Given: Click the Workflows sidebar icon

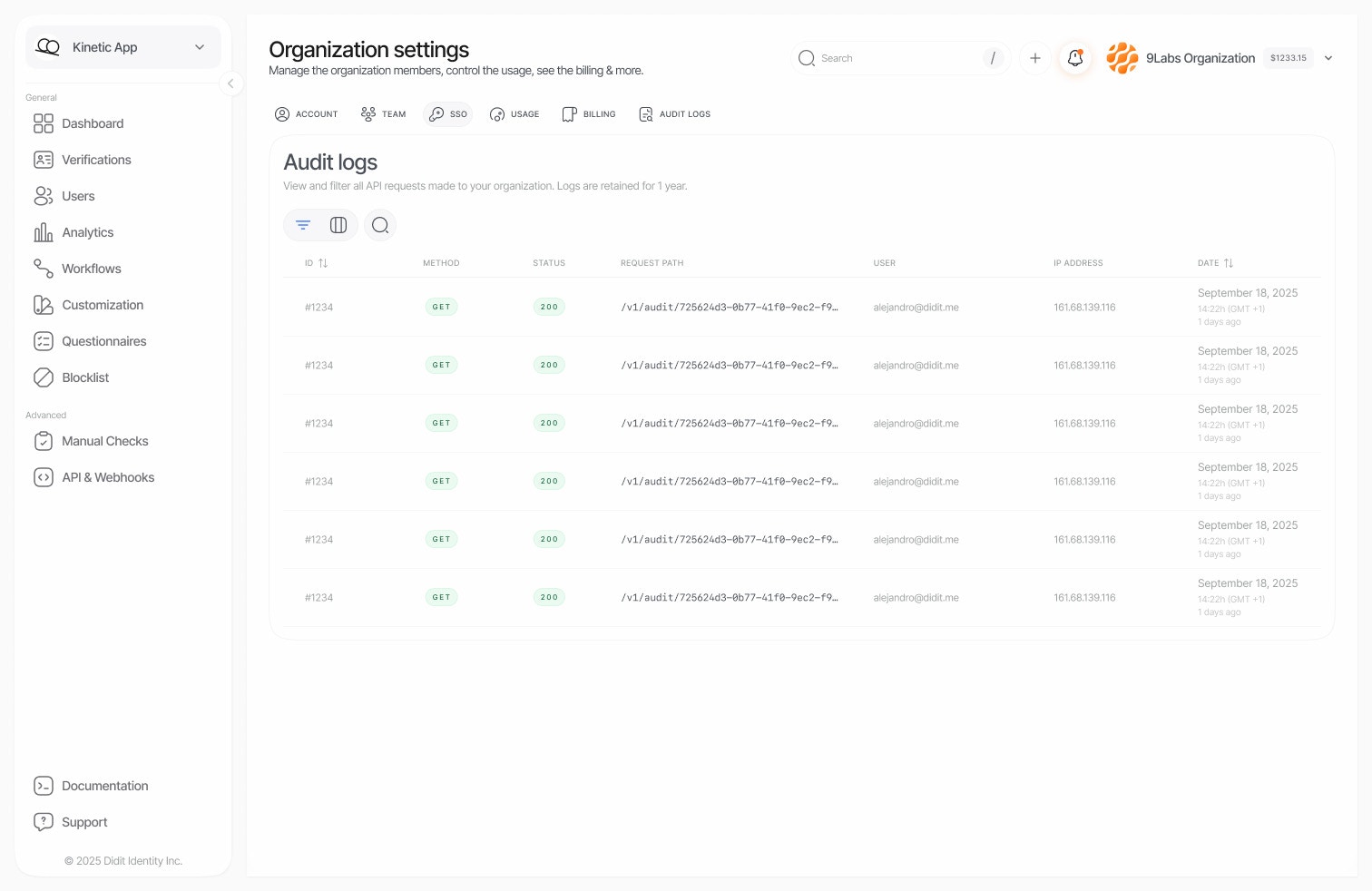Looking at the screenshot, I should 44,269.
